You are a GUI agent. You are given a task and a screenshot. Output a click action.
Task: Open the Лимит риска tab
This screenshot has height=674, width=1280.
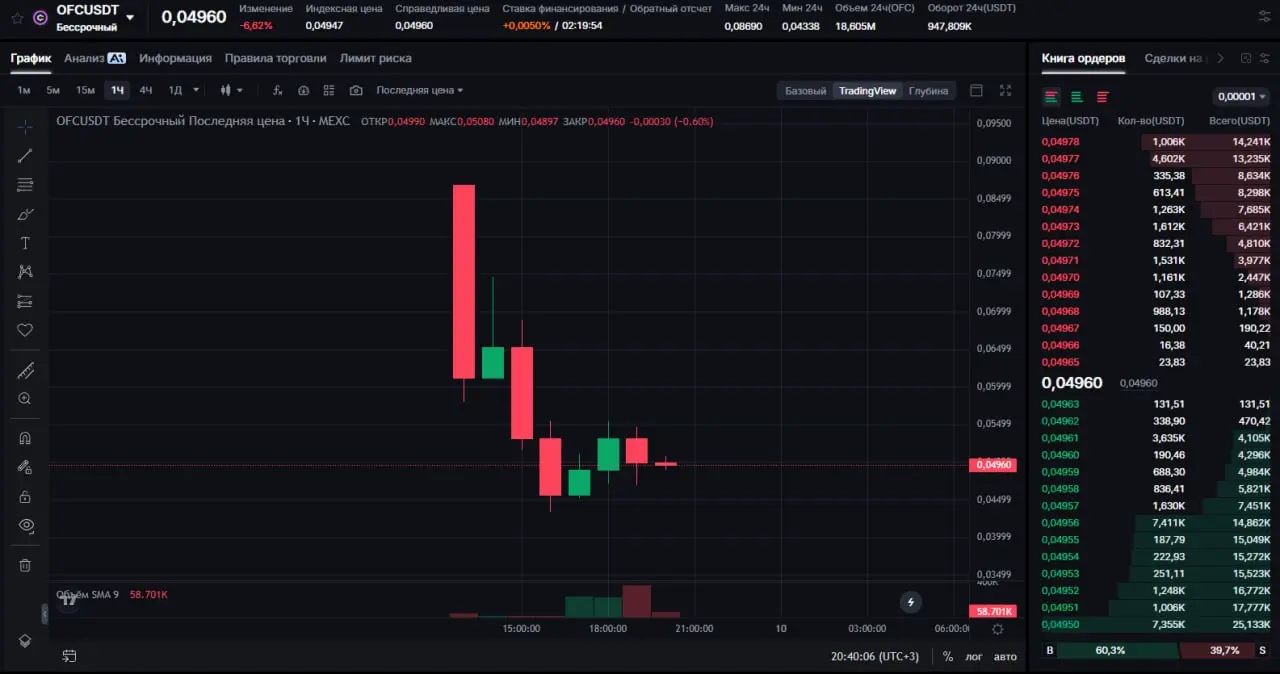(x=375, y=58)
